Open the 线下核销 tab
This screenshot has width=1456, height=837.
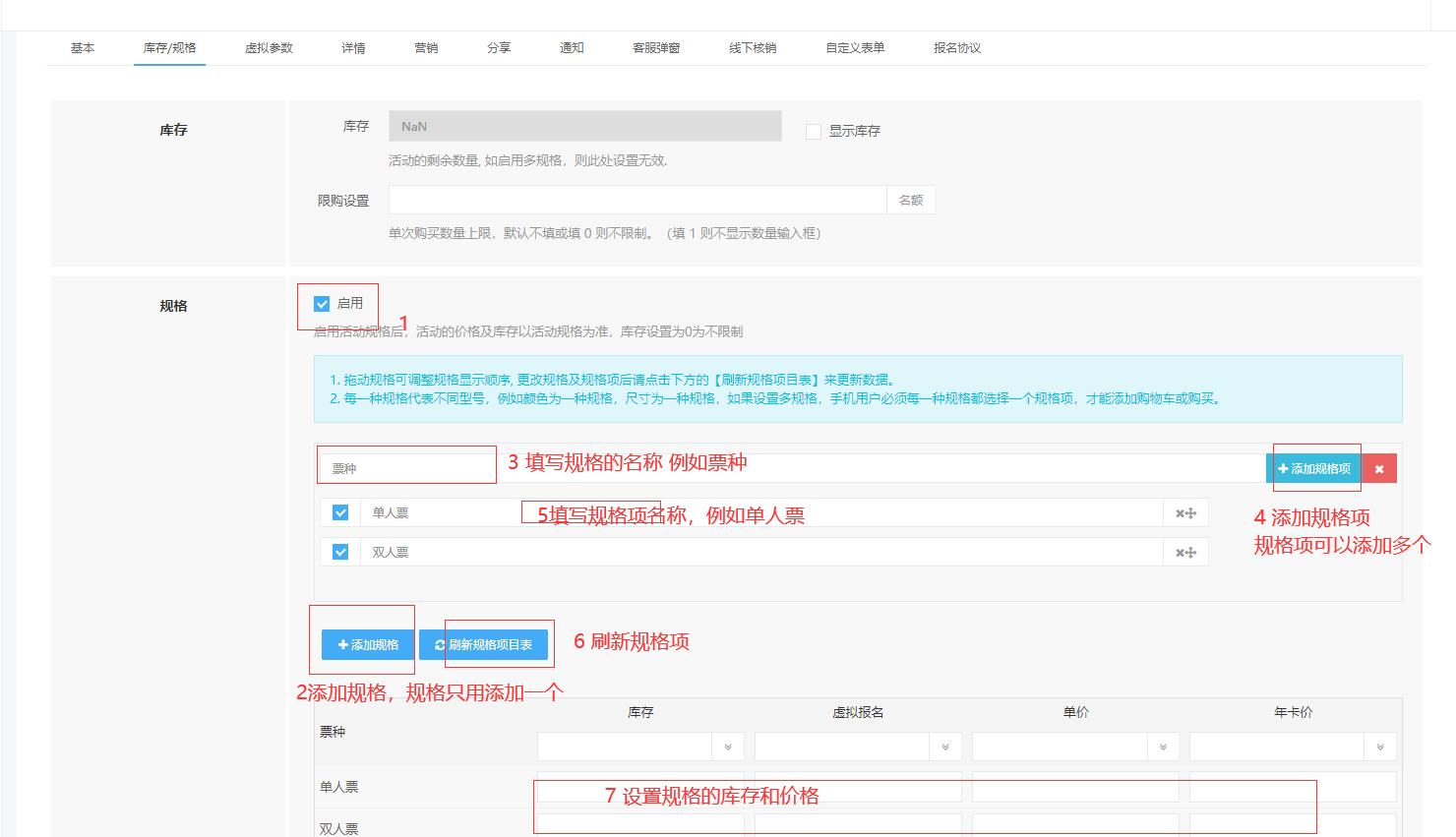point(753,48)
